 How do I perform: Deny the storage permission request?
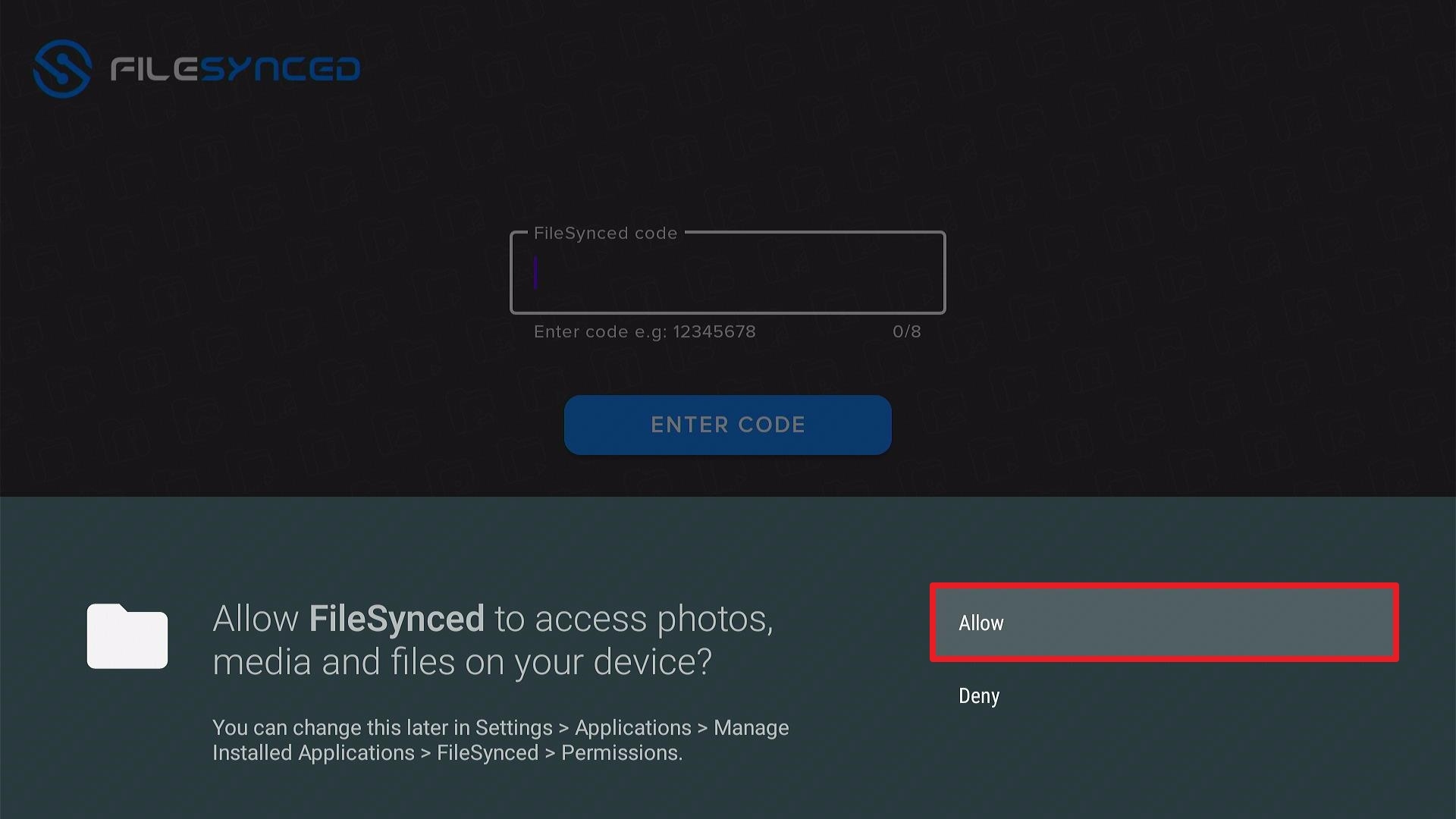coord(1164,695)
